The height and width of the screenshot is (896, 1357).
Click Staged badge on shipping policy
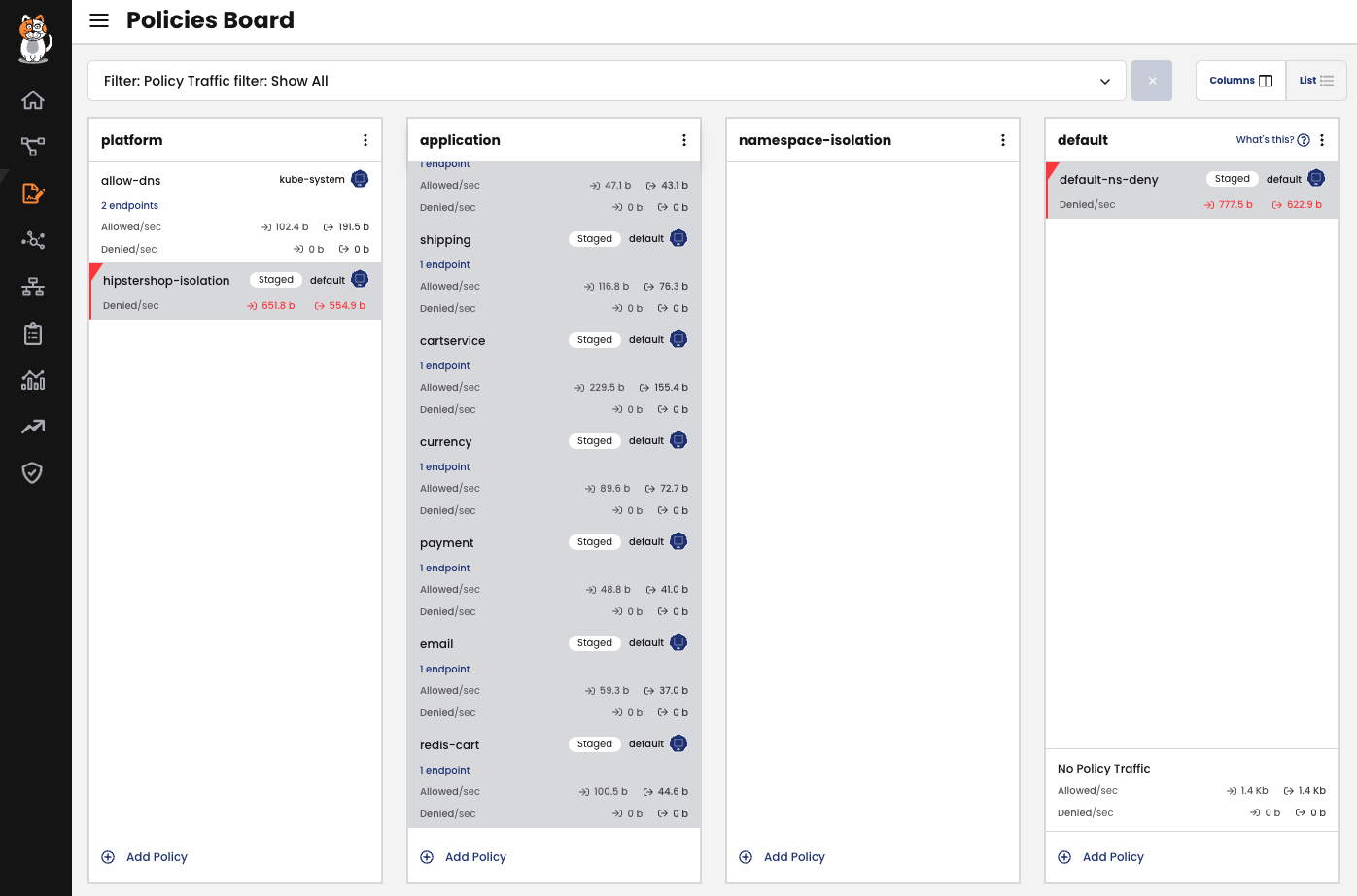[595, 239]
